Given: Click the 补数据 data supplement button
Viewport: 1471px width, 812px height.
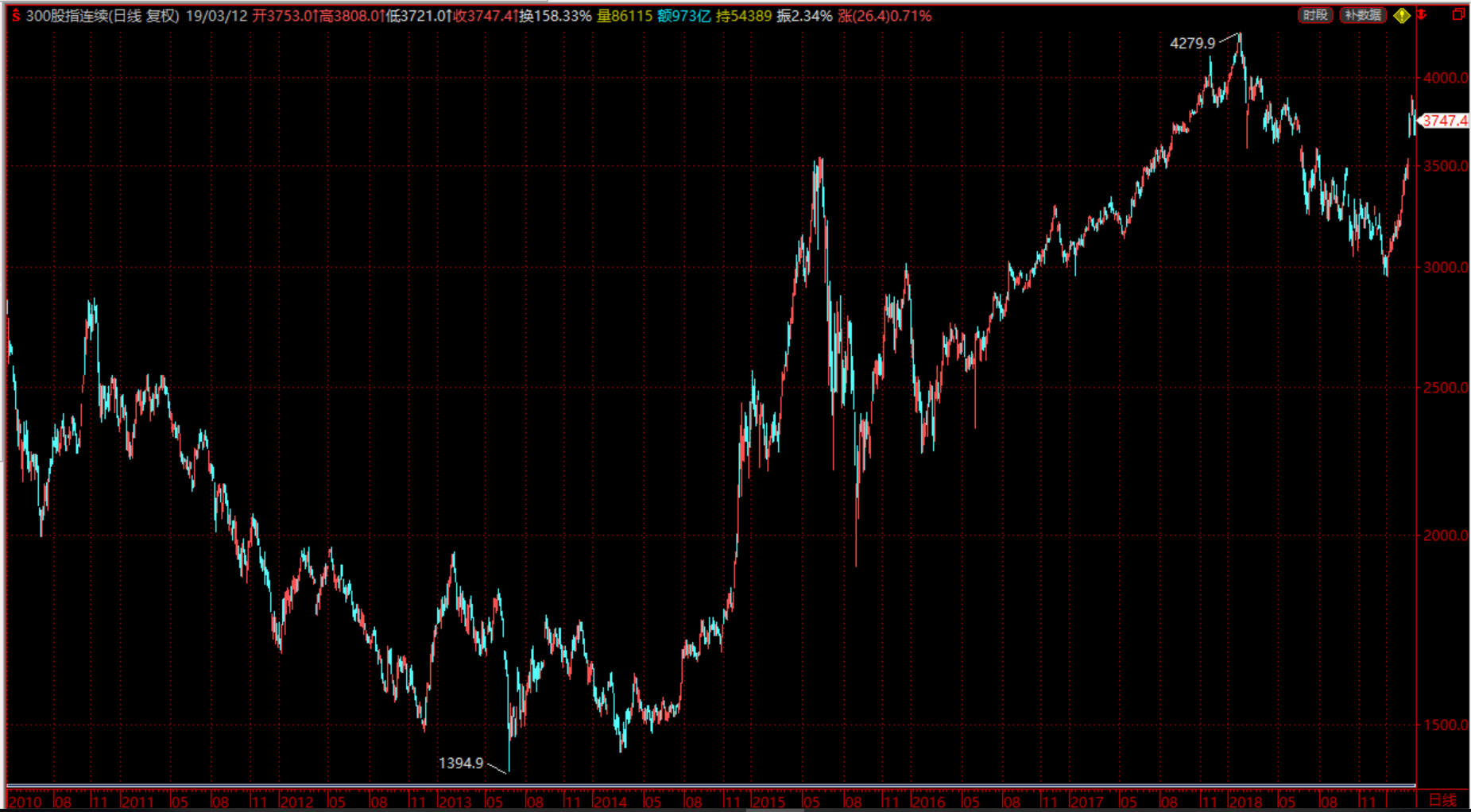Looking at the screenshot, I should (1363, 15).
